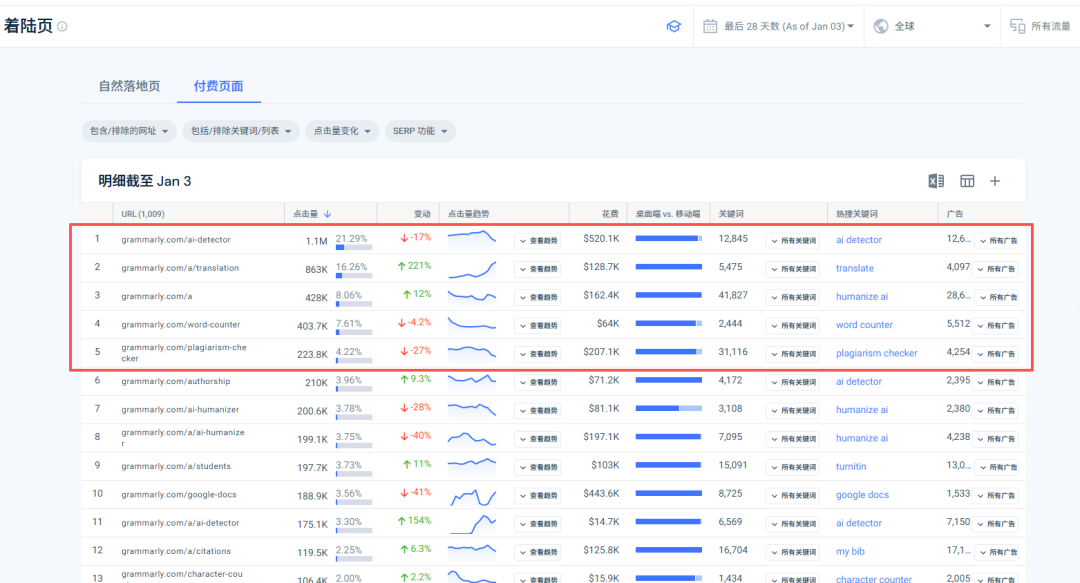Click the 变动 column header
Viewport: 1080px width, 583px height.
click(422, 214)
